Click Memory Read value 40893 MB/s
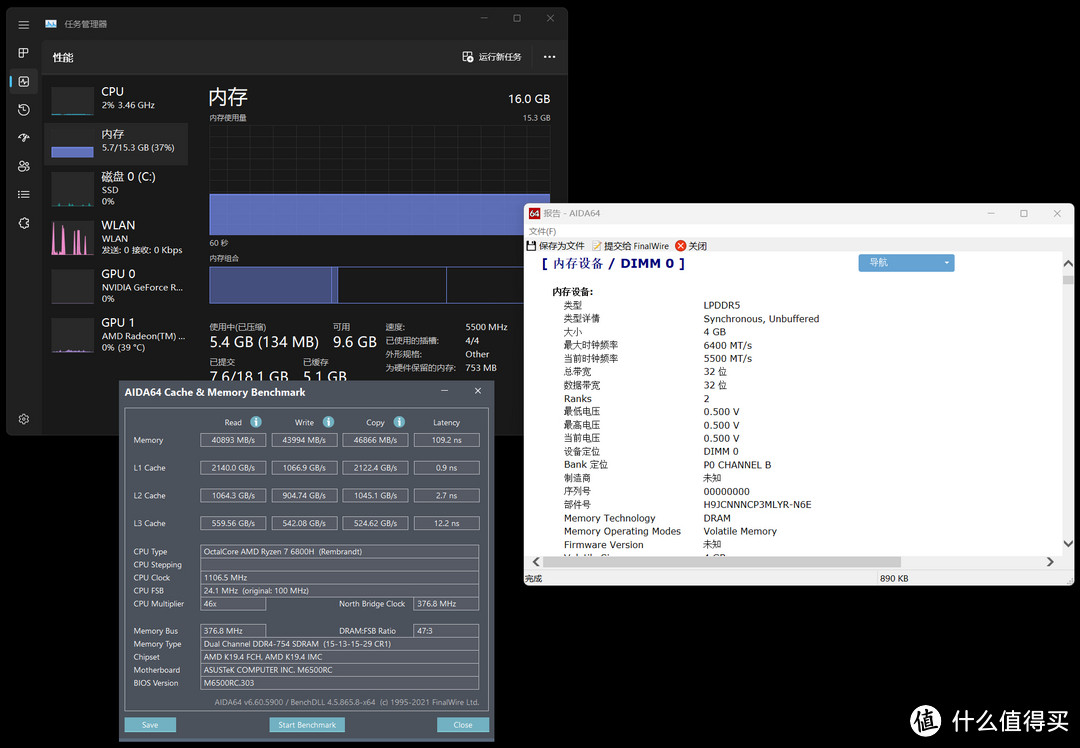 233,439
